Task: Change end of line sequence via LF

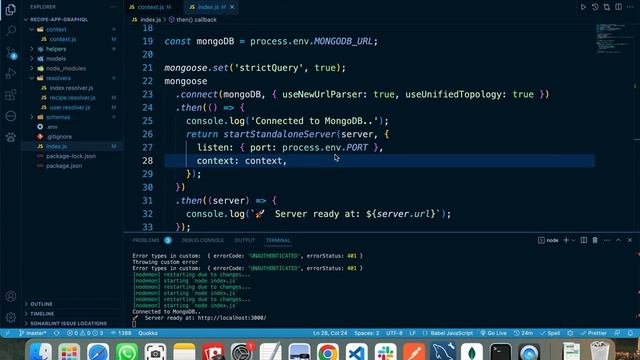Action: pyautogui.click(x=413, y=333)
